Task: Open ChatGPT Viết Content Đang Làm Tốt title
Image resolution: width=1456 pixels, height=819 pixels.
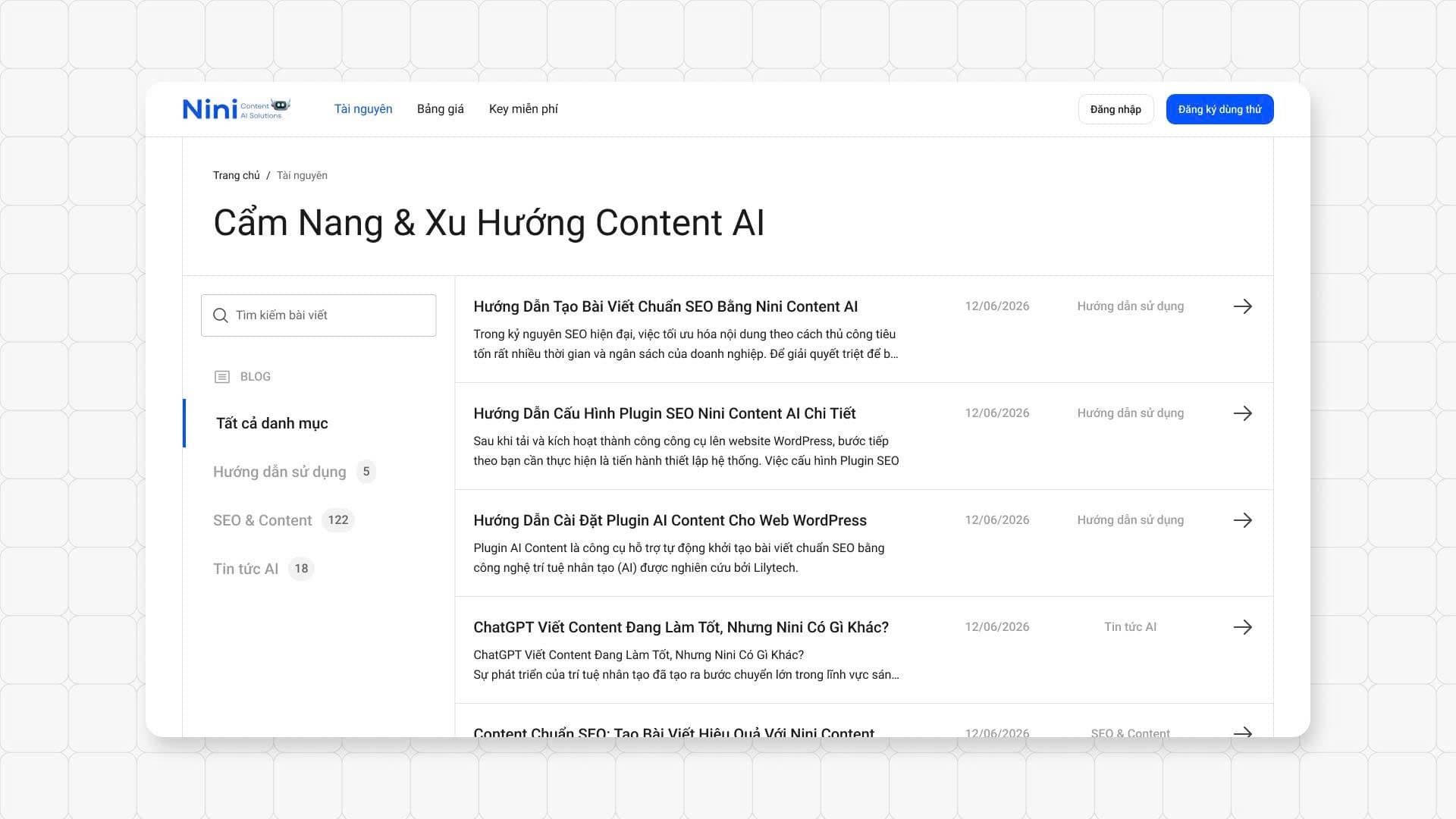Action: [x=681, y=627]
